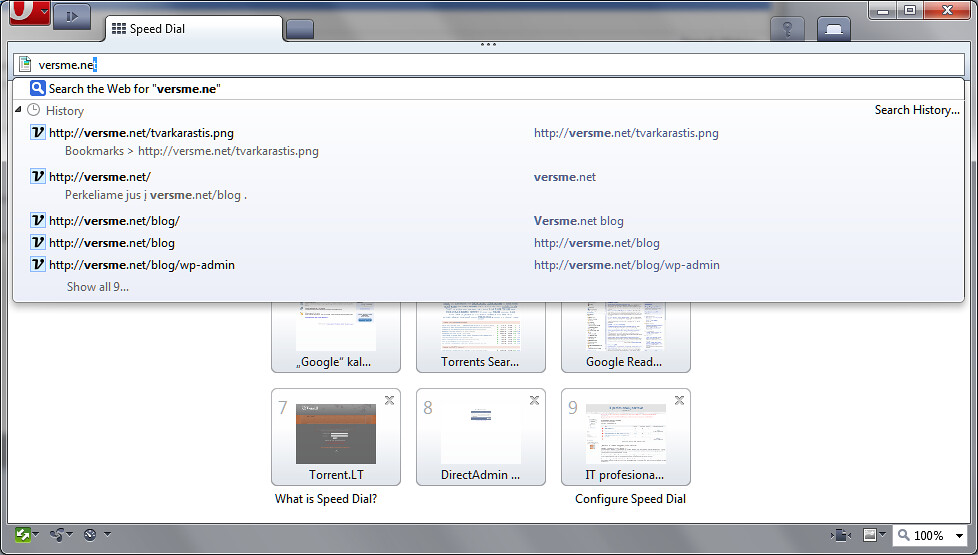The image size is (978, 555).
Task: Click Show all 9 history results
Action: tap(97, 287)
